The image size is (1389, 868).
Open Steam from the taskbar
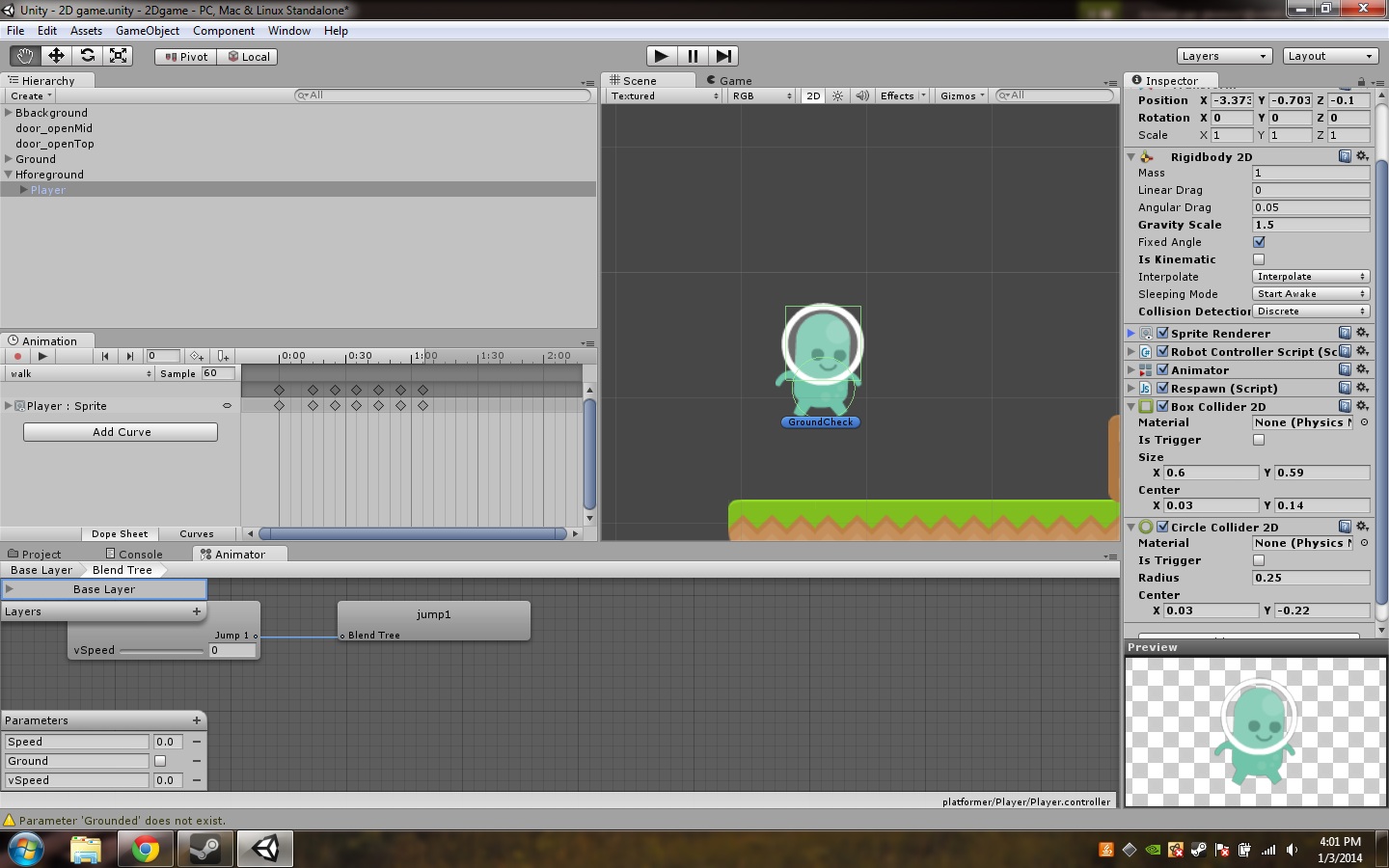click(205, 849)
